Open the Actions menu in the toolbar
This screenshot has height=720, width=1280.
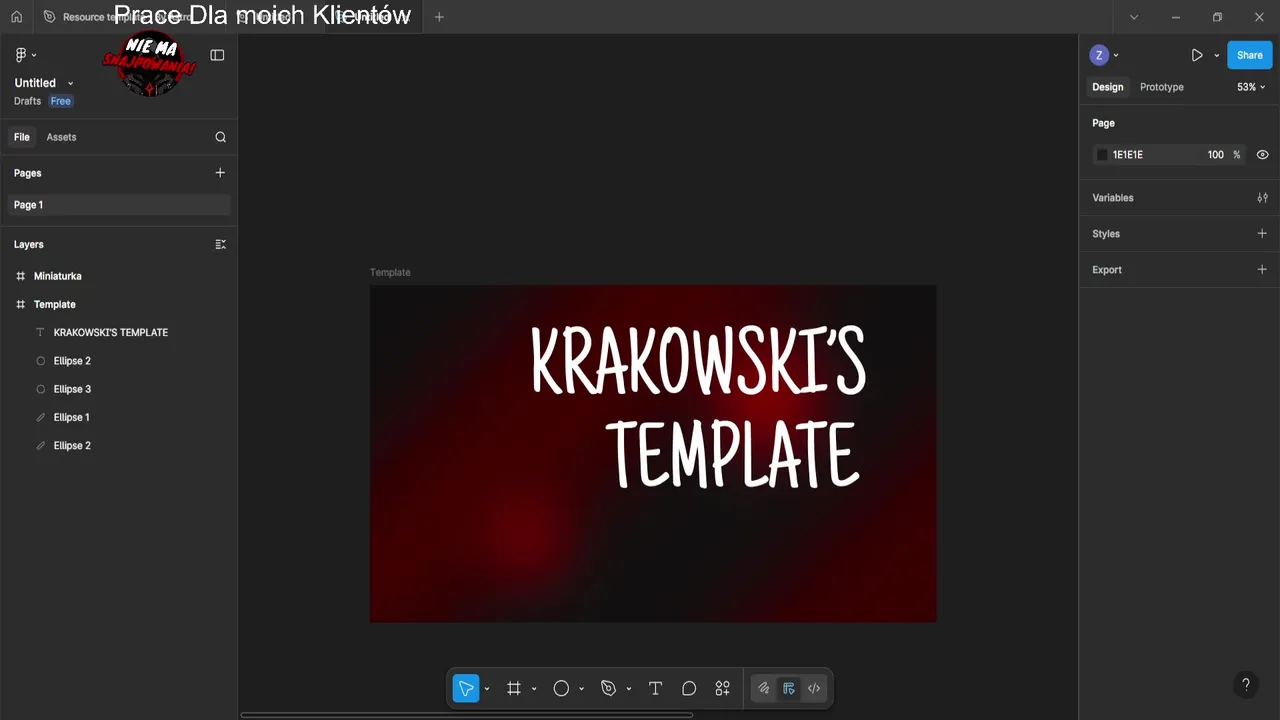(x=722, y=688)
